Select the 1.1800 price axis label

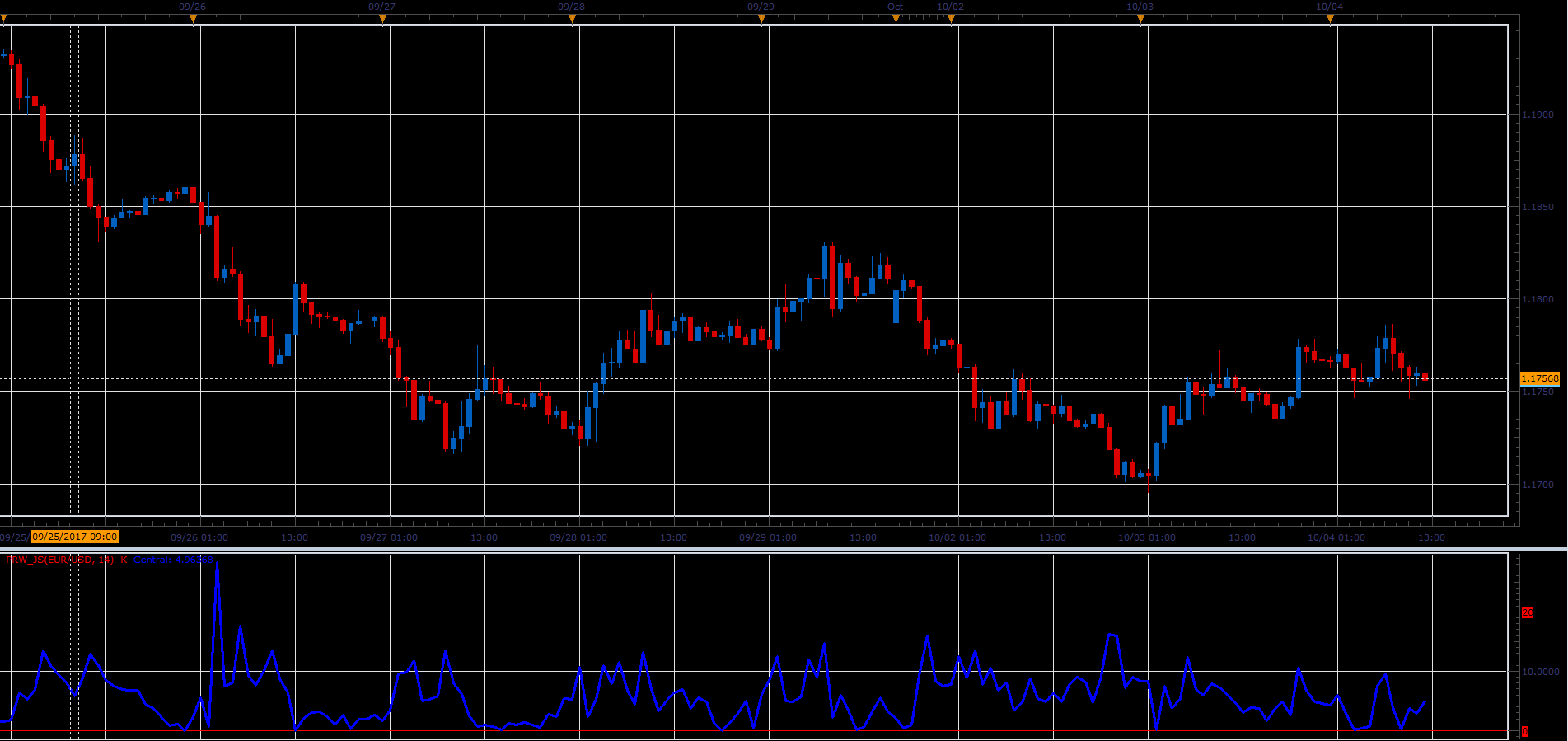pyautogui.click(x=1538, y=299)
